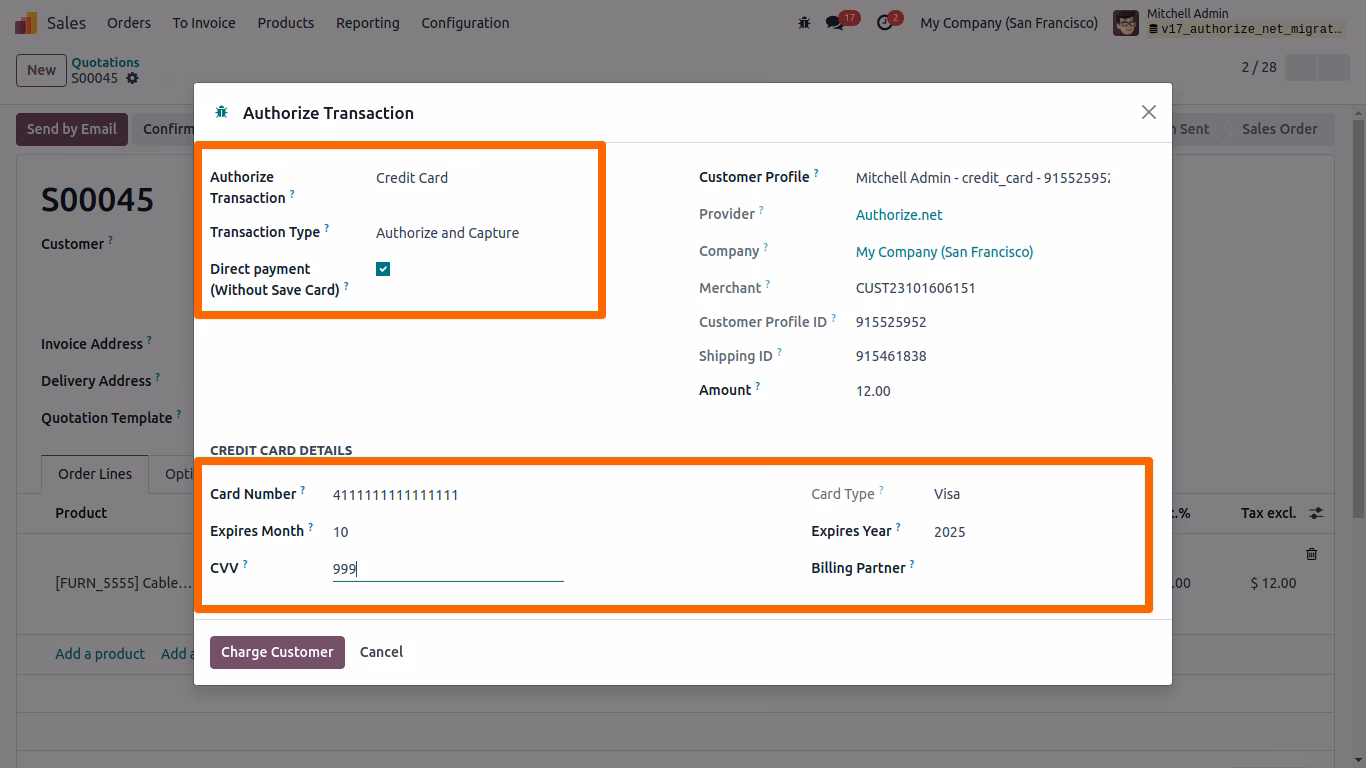Show help tooltip for CVV
This screenshot has width=1366, height=768.
(245, 564)
